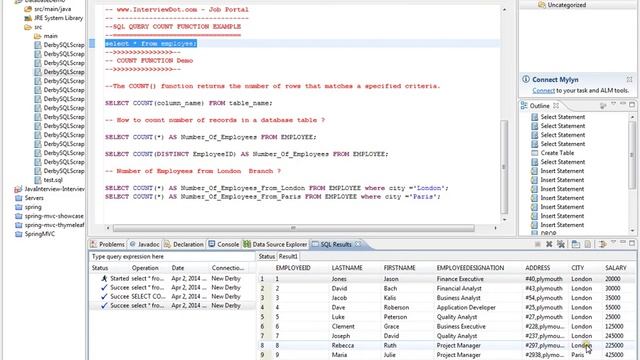Select spring-mvc-thymeleaf project

click(x=54, y=225)
